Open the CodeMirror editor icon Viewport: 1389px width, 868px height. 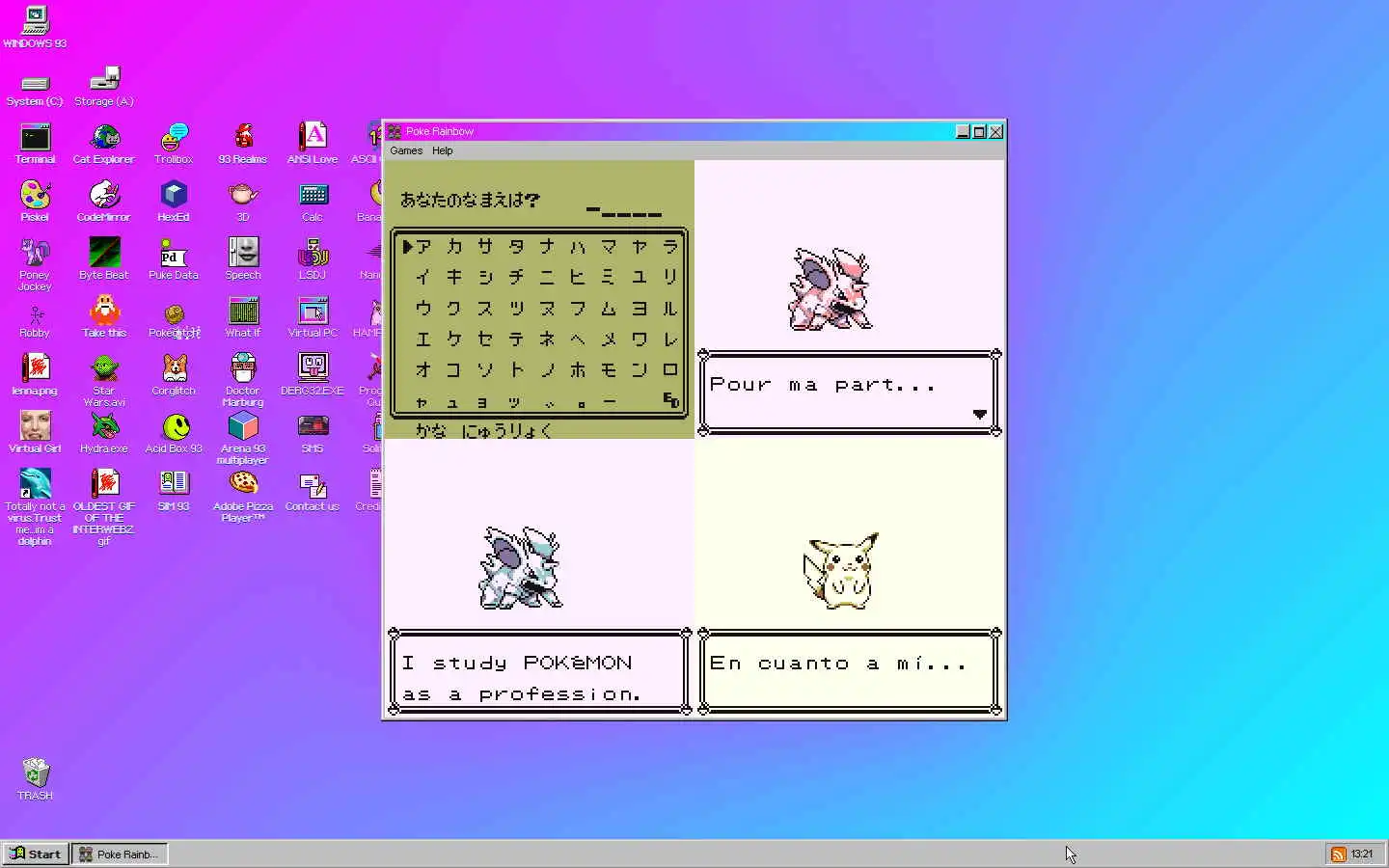(x=104, y=202)
